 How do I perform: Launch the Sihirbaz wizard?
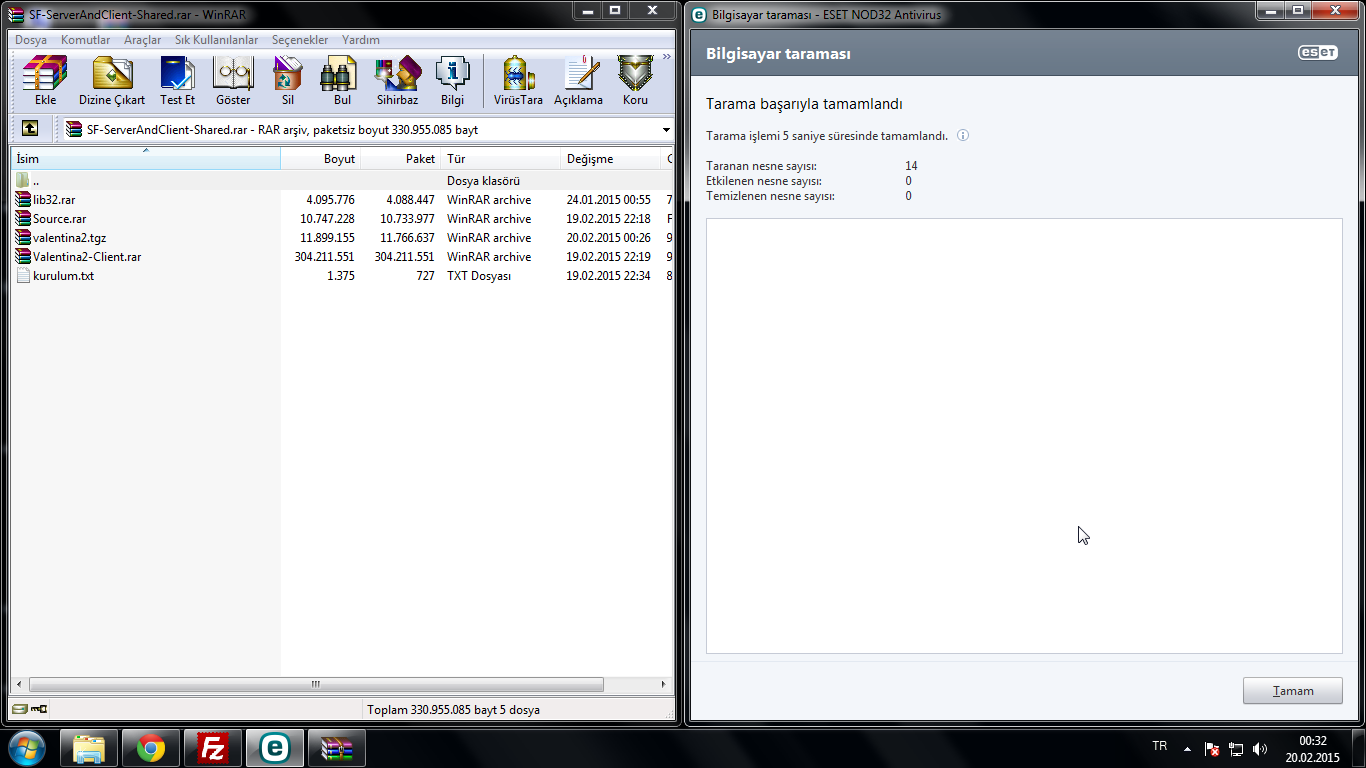click(x=397, y=81)
